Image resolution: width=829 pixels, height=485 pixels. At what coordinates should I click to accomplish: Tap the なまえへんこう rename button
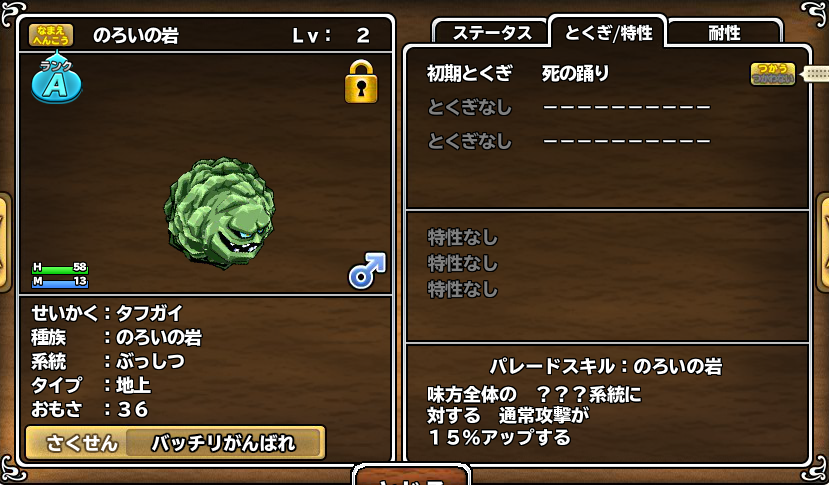click(x=51, y=35)
